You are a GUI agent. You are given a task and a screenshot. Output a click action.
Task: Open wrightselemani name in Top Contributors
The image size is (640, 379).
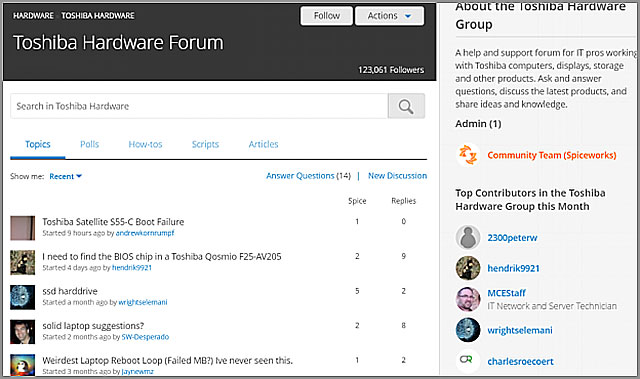pos(520,330)
